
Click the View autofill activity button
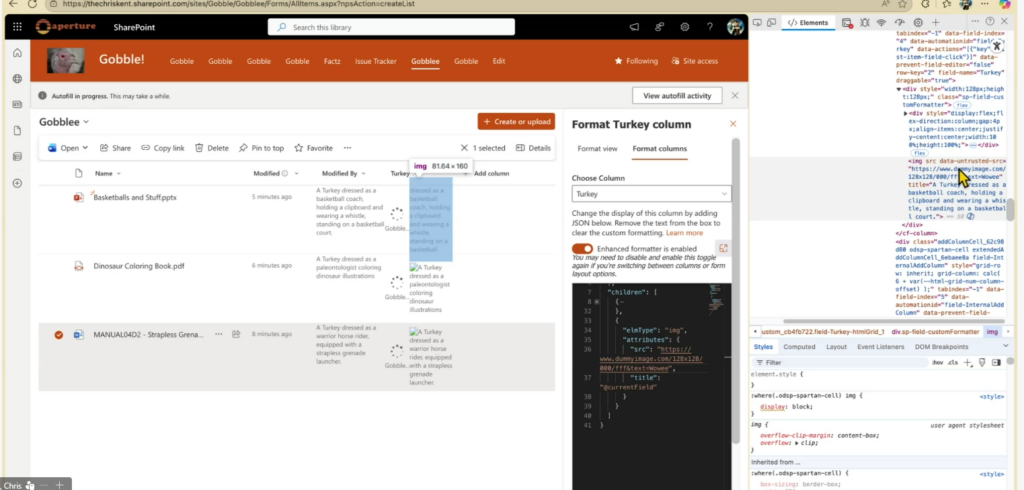pos(677,95)
